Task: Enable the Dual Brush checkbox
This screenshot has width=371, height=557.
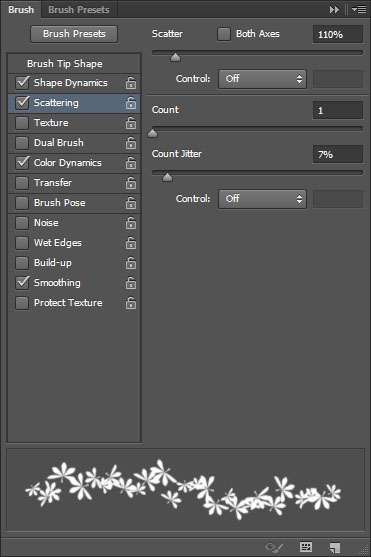Action: pos(22,143)
